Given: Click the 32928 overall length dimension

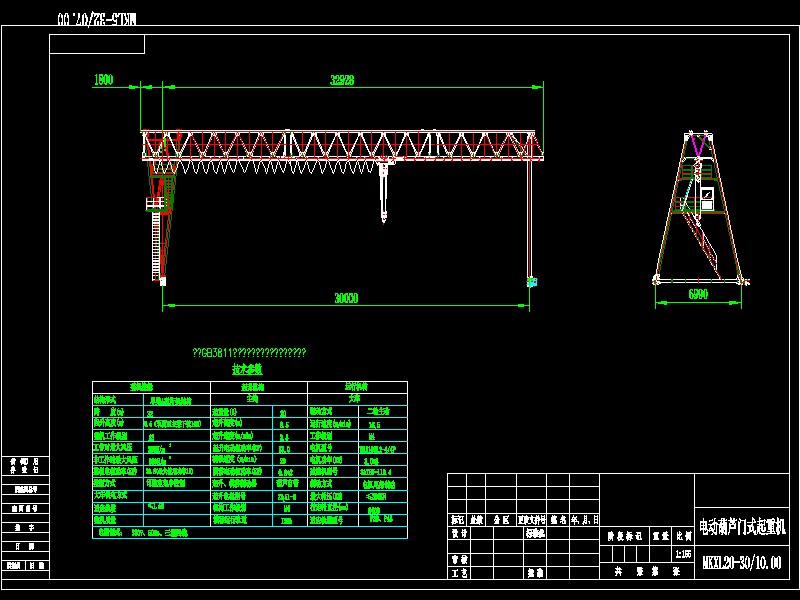Looking at the screenshot, I should [339, 80].
